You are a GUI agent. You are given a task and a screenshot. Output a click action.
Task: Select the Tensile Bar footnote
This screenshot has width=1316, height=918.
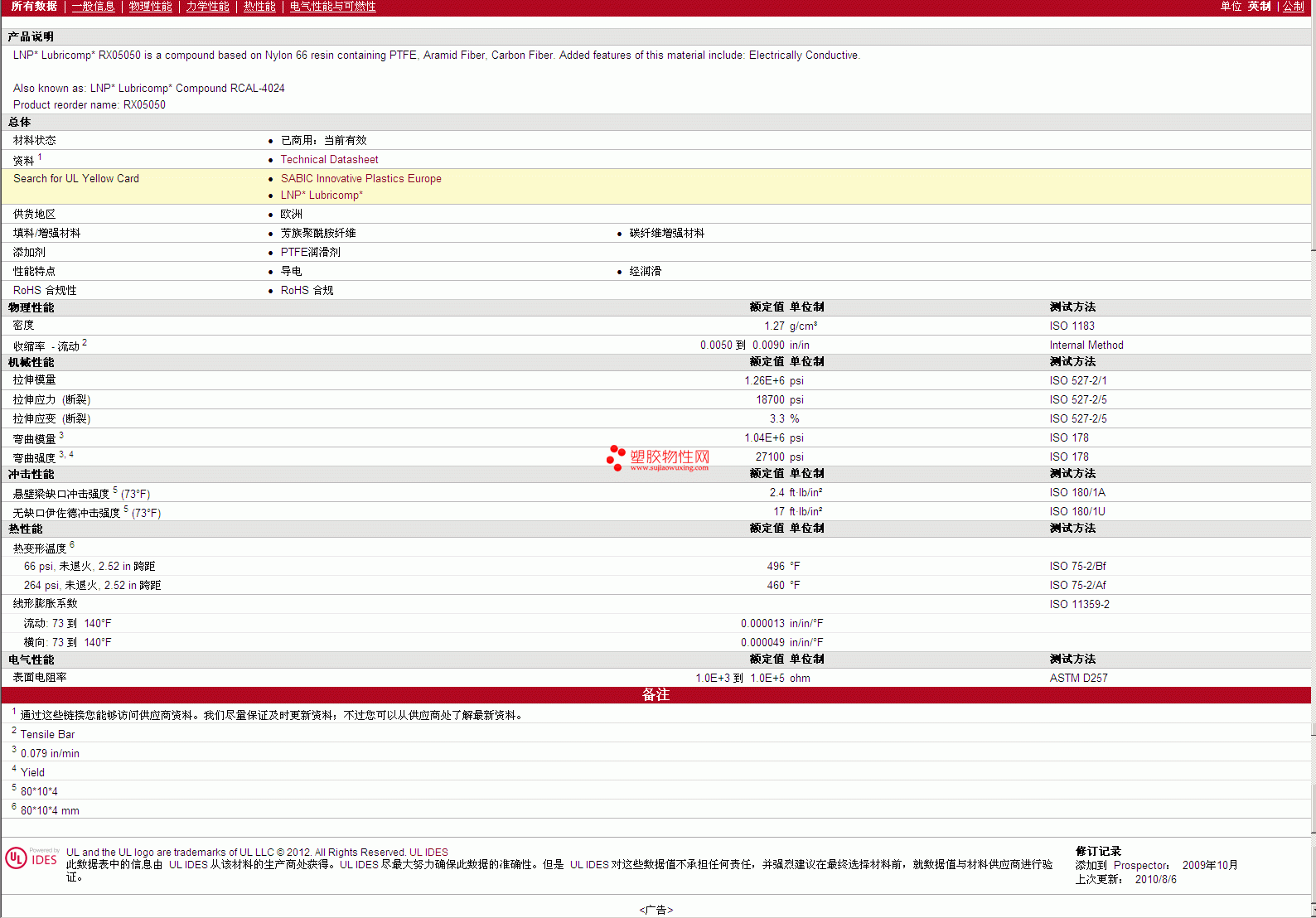47,735
